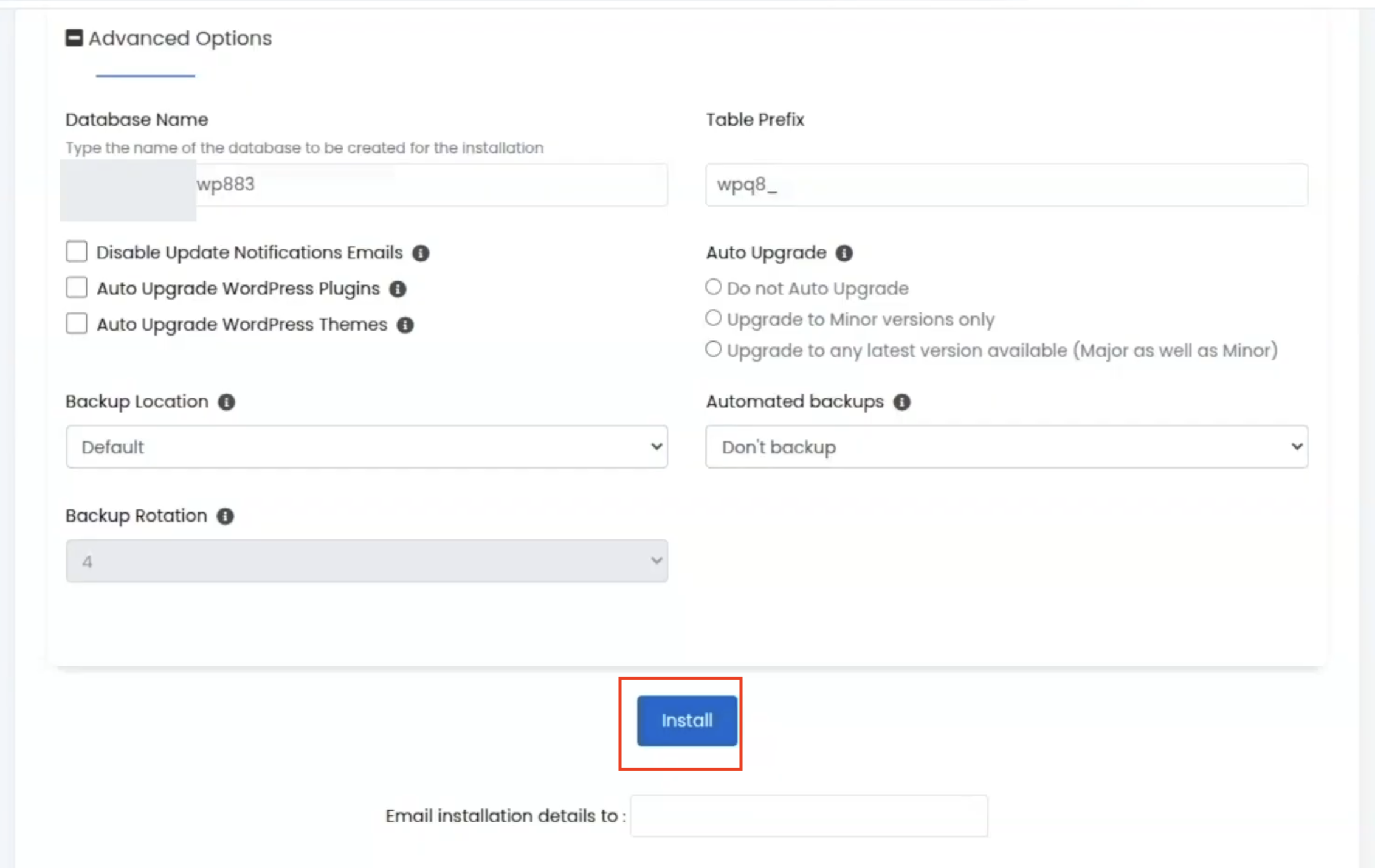The width and height of the screenshot is (1375, 868).
Task: Click info icon next to Backup Rotation
Action: pyautogui.click(x=226, y=516)
